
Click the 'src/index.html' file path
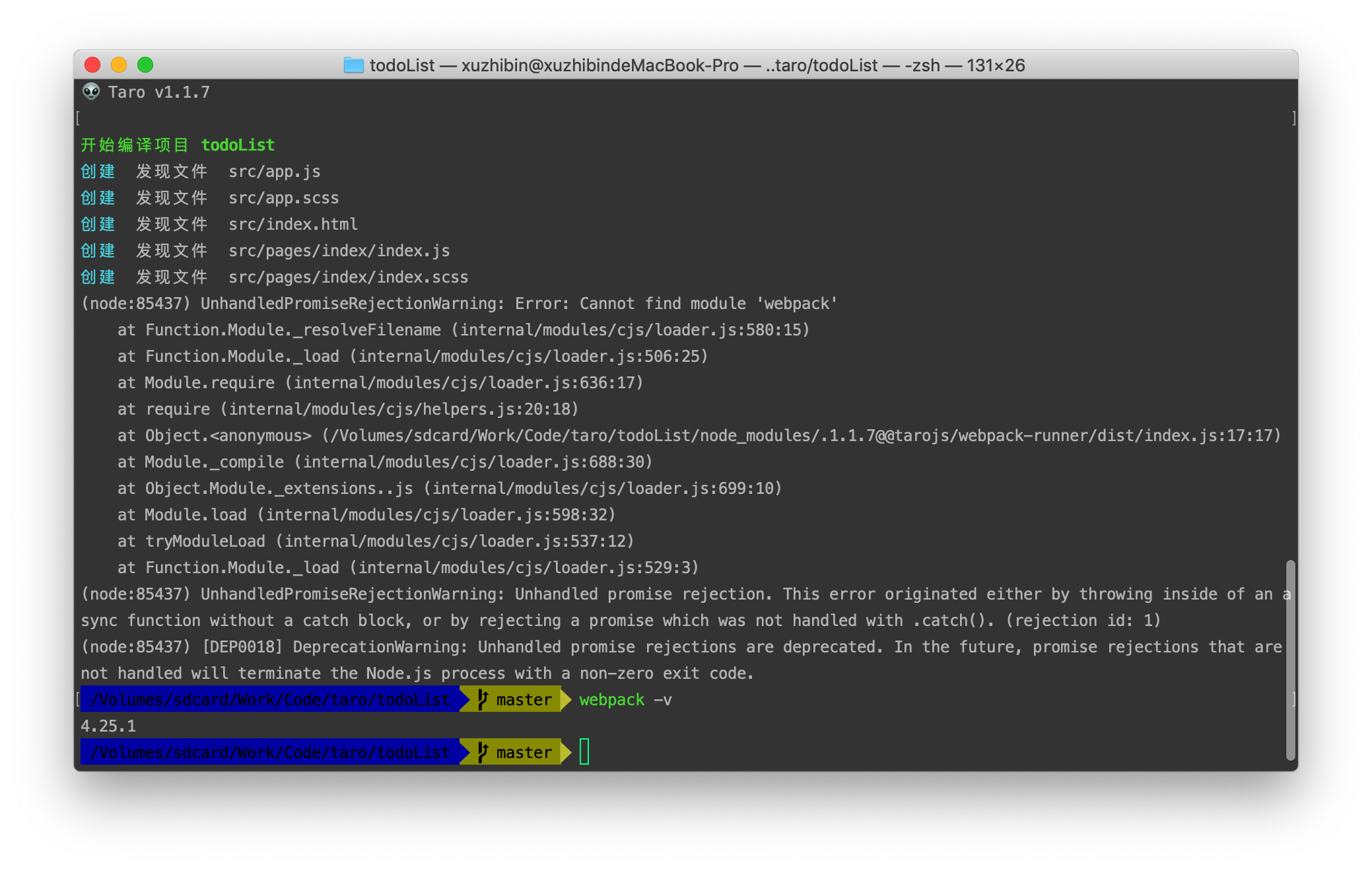tap(293, 225)
